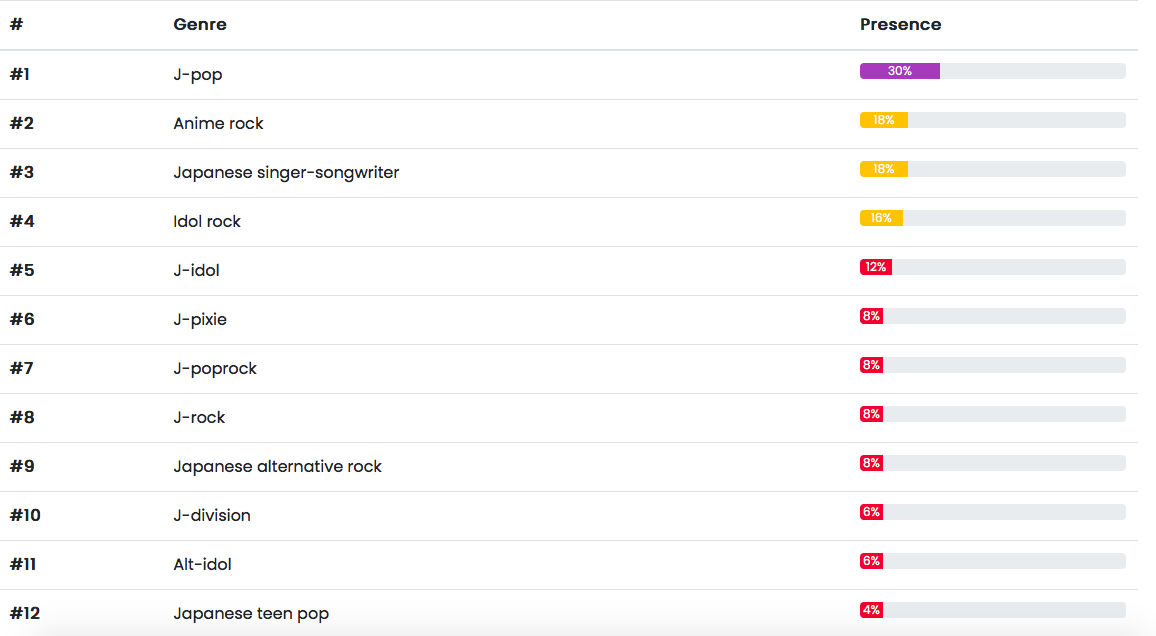Click the Japanese teen pop genre
1156x636 pixels.
tap(251, 613)
